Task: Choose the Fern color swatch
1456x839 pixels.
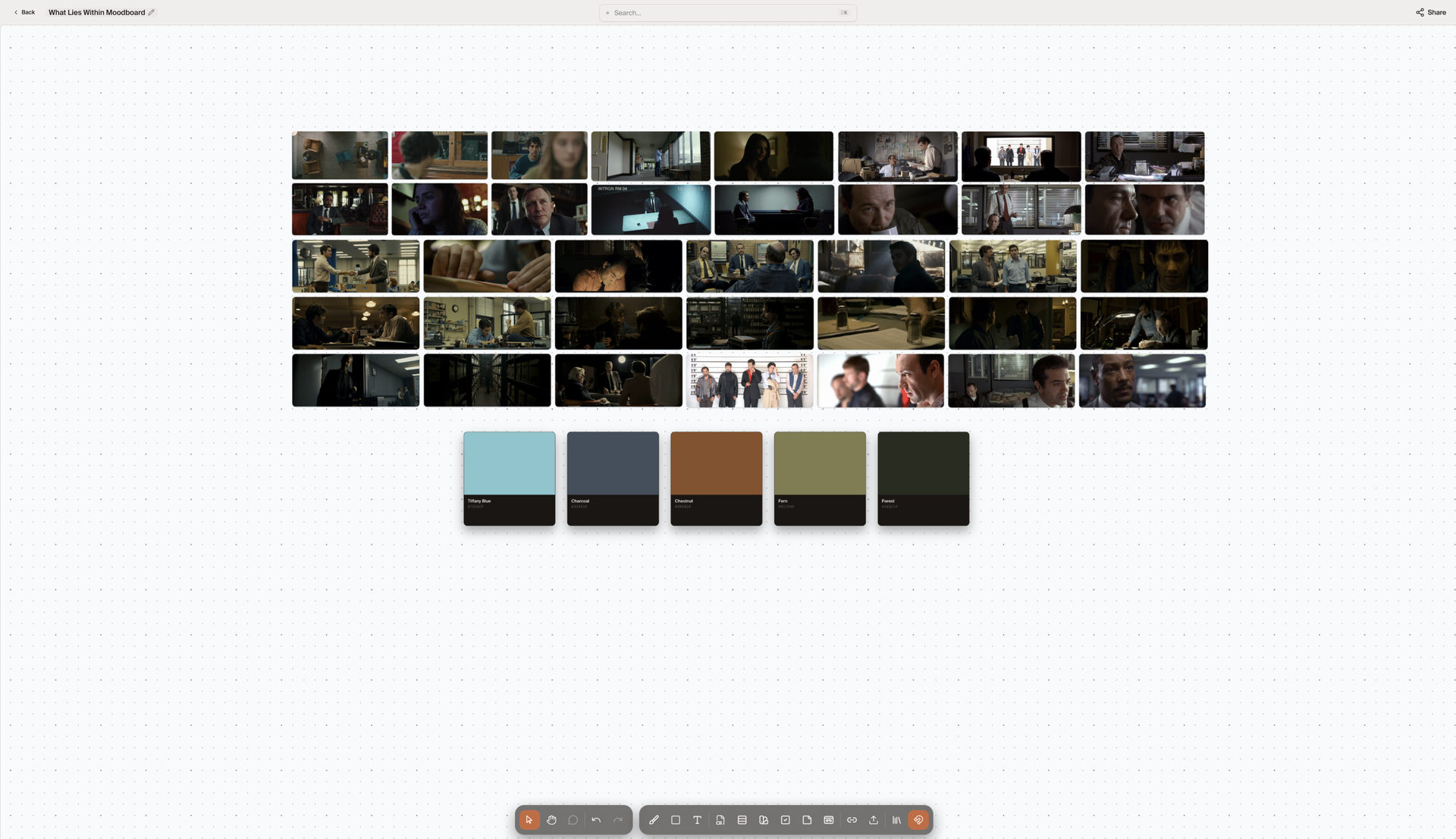Action: [820, 479]
